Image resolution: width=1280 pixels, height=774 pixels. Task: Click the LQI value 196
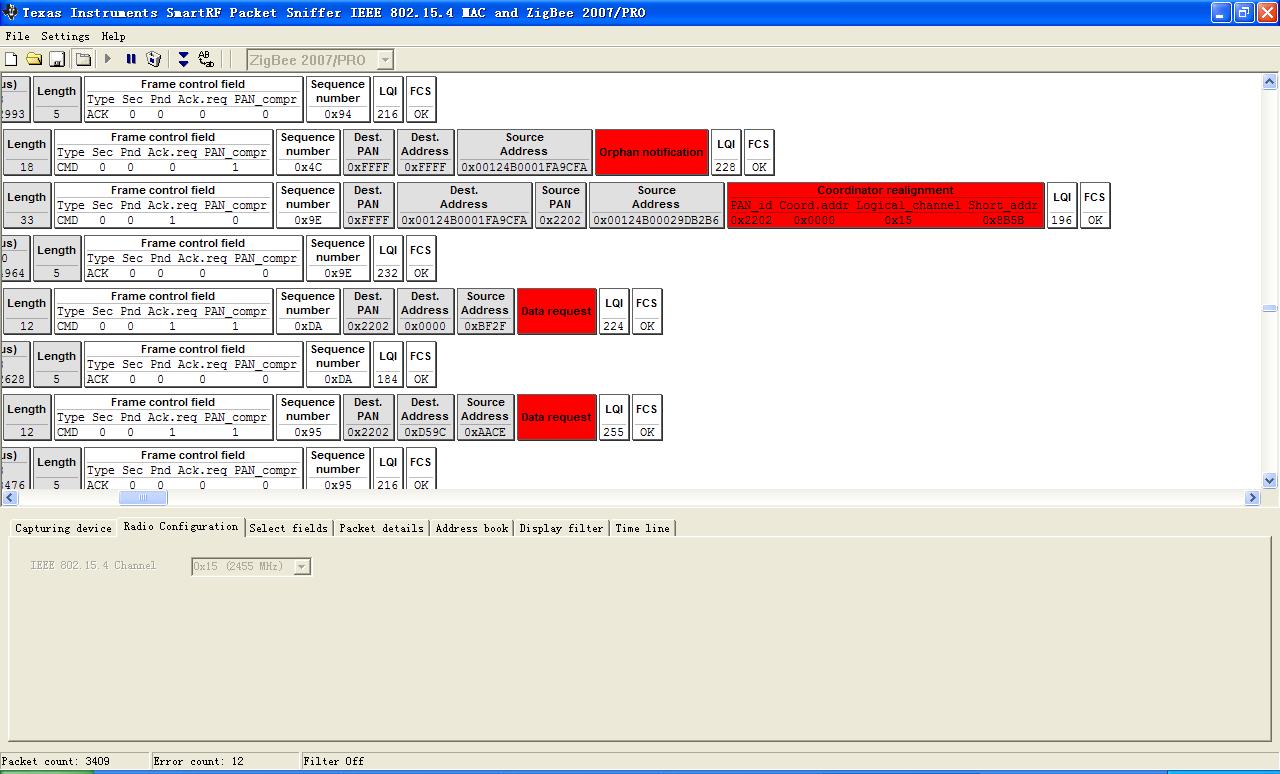1062,220
